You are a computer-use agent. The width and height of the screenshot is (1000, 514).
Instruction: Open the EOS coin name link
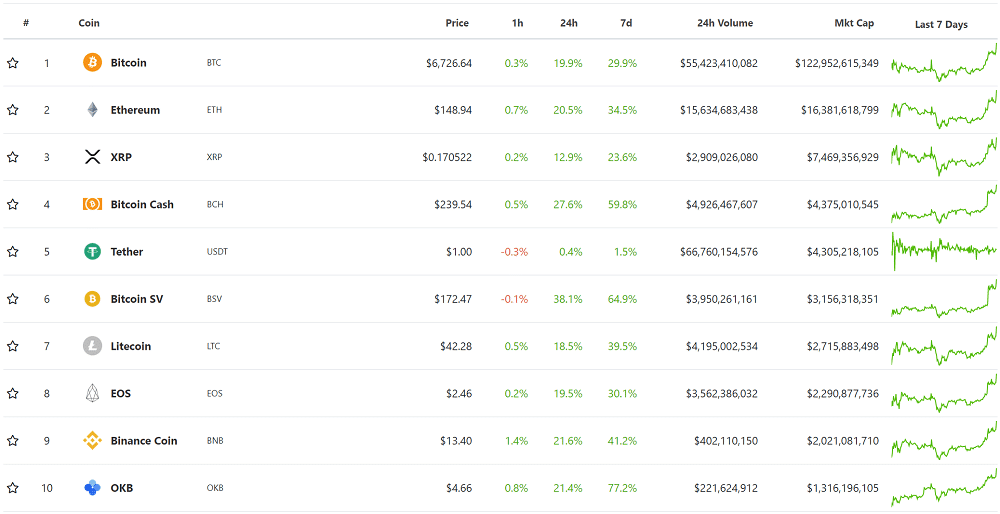[121, 393]
